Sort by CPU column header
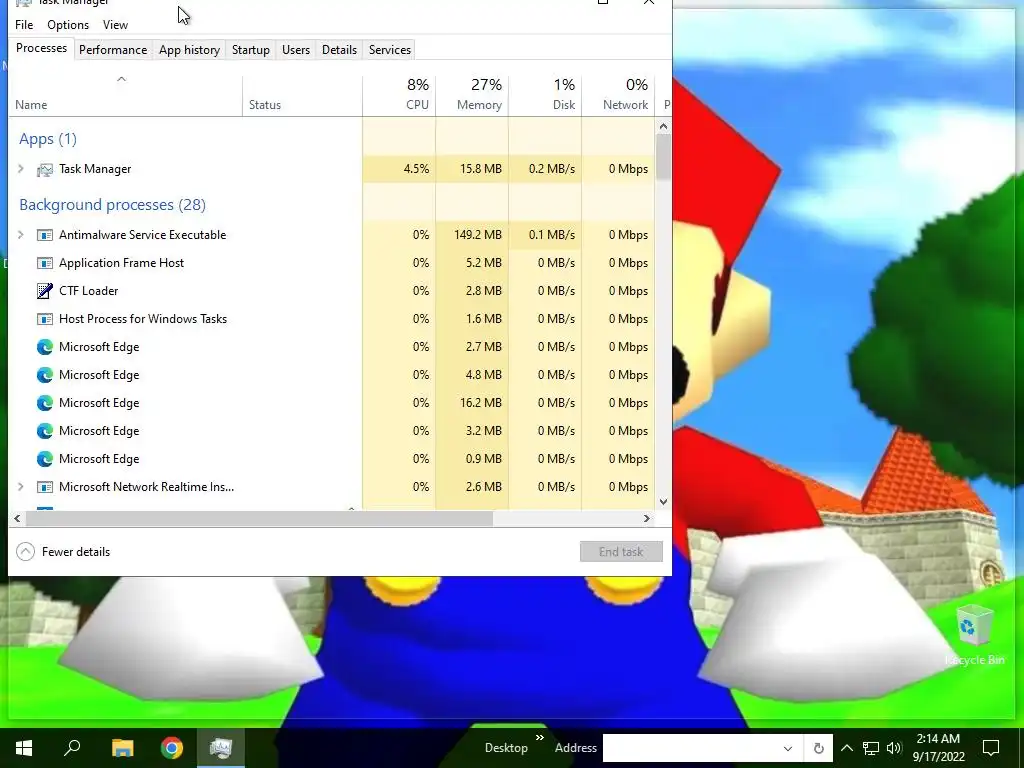Image resolution: width=1024 pixels, height=768 pixels. 399,96
